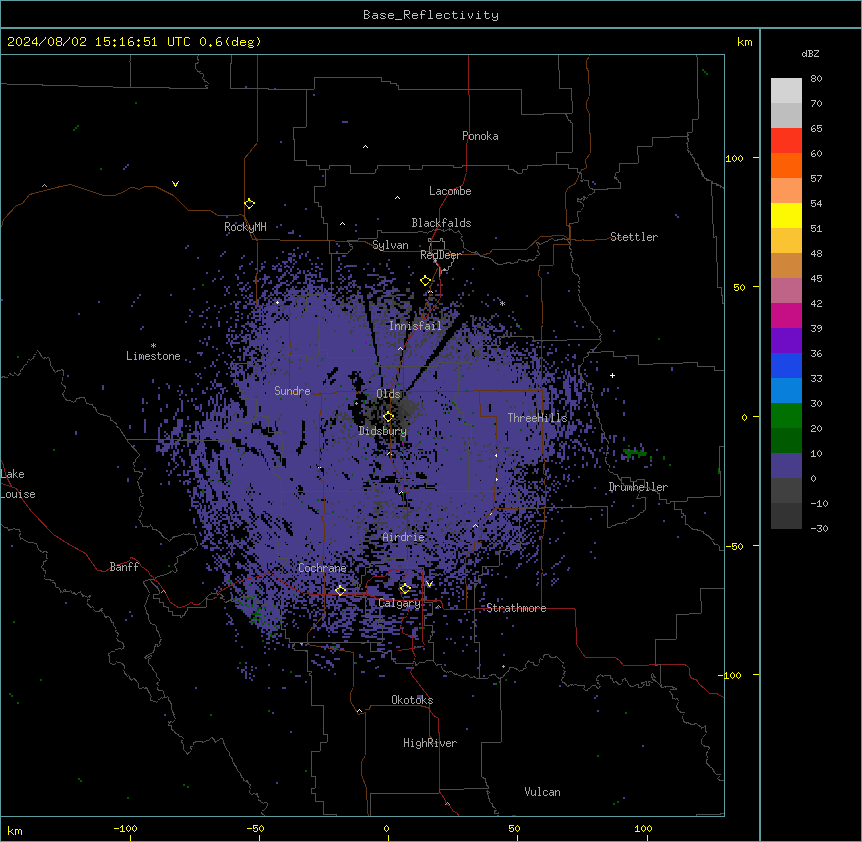The height and width of the screenshot is (842, 862).
Task: Click the Limestone label
Action: (x=153, y=356)
